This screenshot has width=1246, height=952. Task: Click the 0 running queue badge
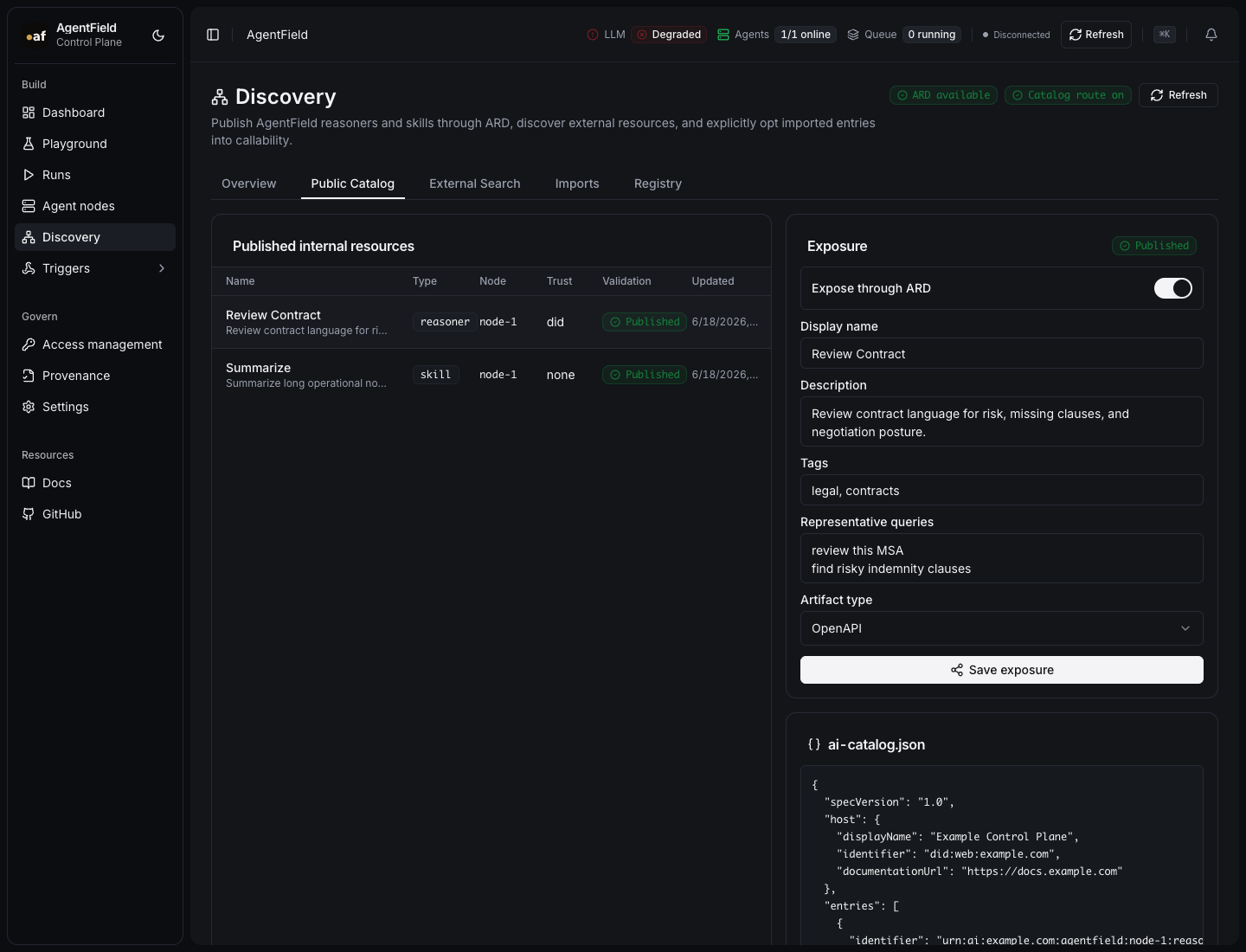[x=932, y=35]
